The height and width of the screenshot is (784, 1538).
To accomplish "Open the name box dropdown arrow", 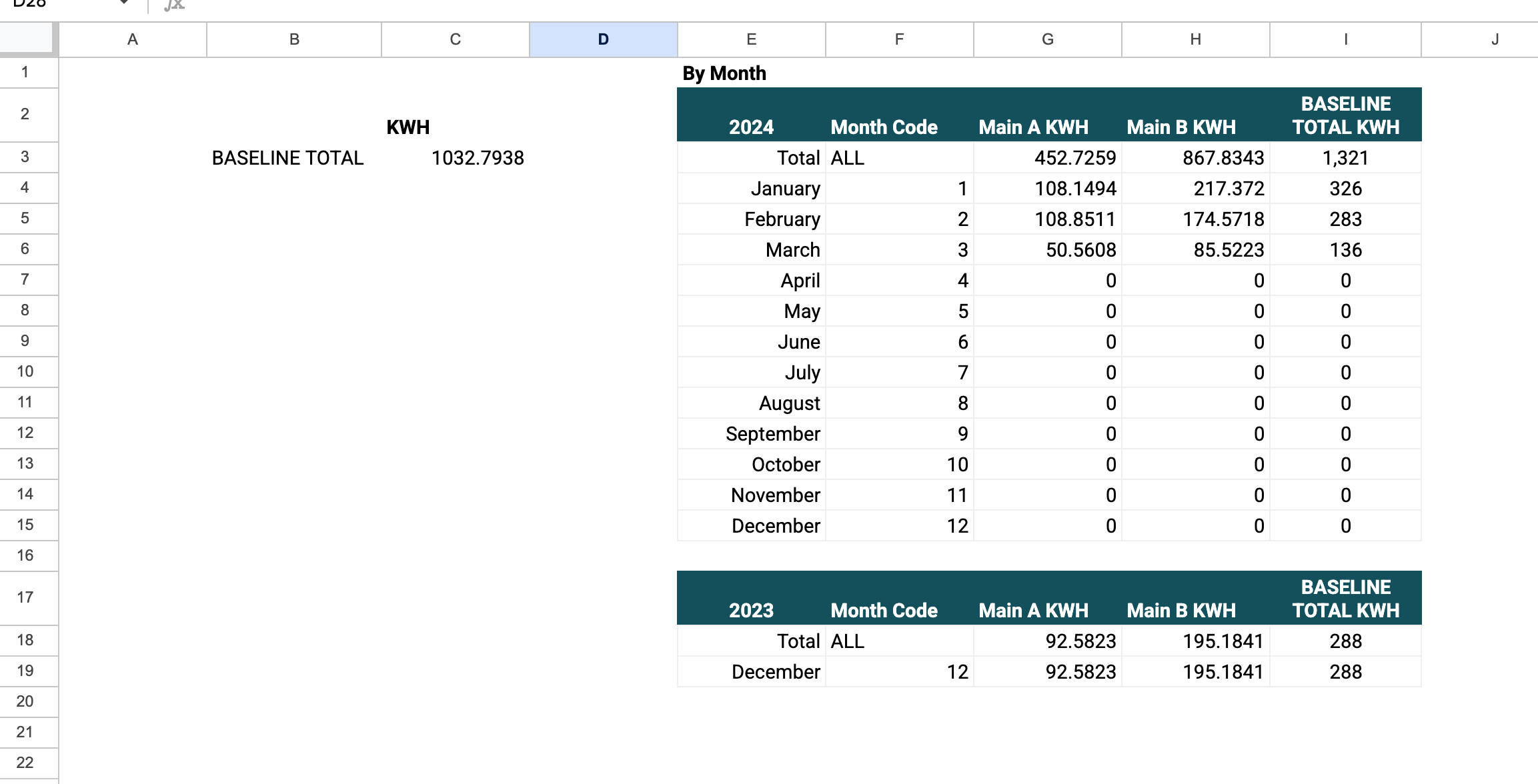I will (124, 3).
